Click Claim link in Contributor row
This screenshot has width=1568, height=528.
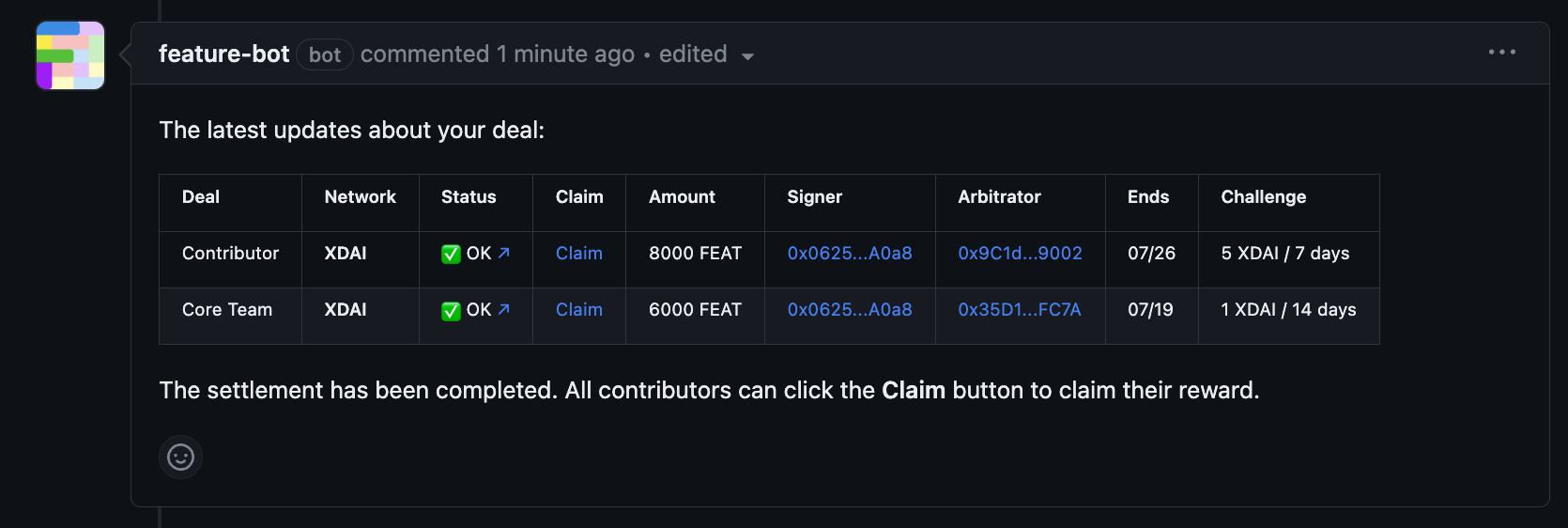[578, 254]
